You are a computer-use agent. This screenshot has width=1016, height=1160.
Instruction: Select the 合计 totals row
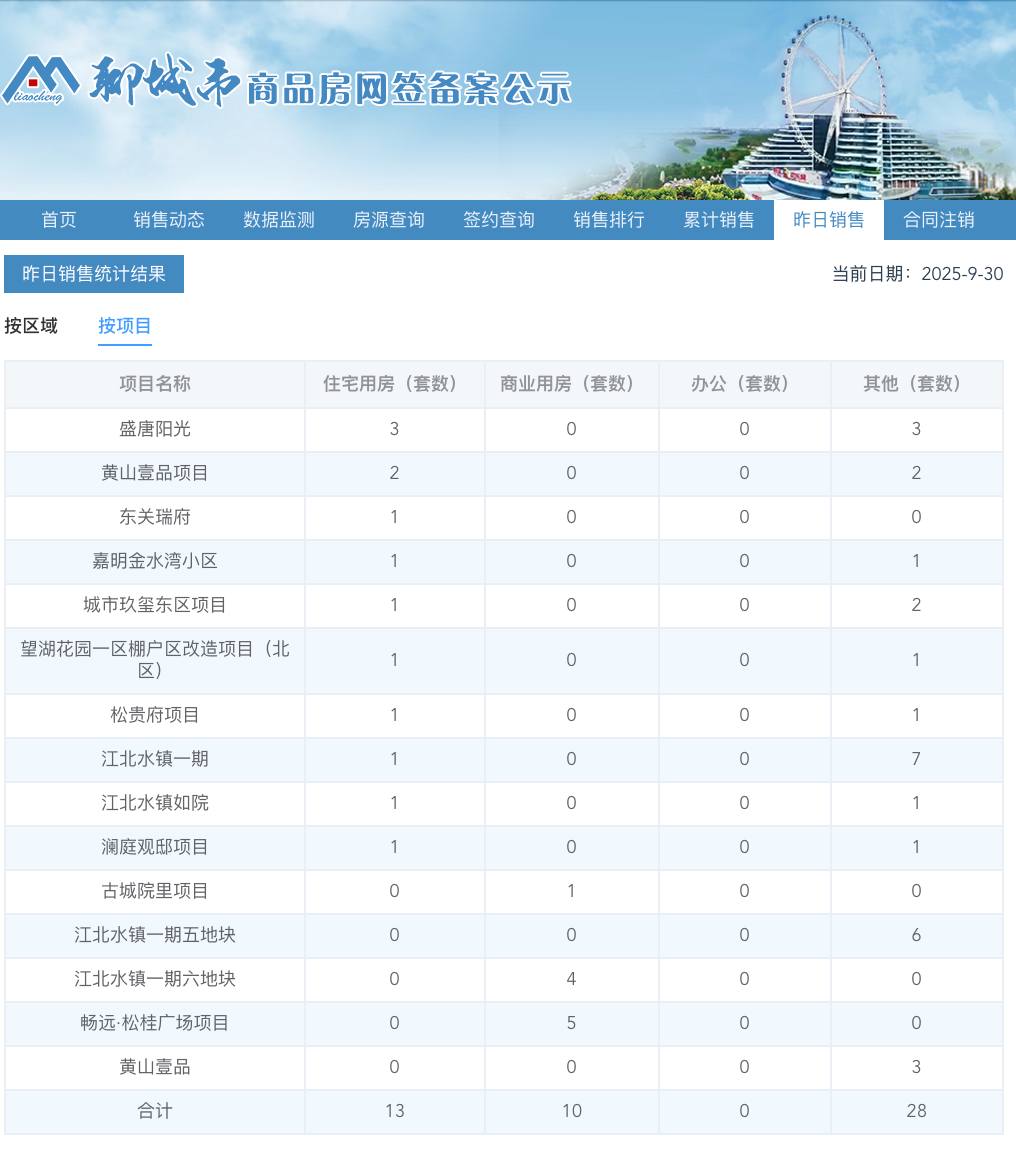click(154, 1111)
